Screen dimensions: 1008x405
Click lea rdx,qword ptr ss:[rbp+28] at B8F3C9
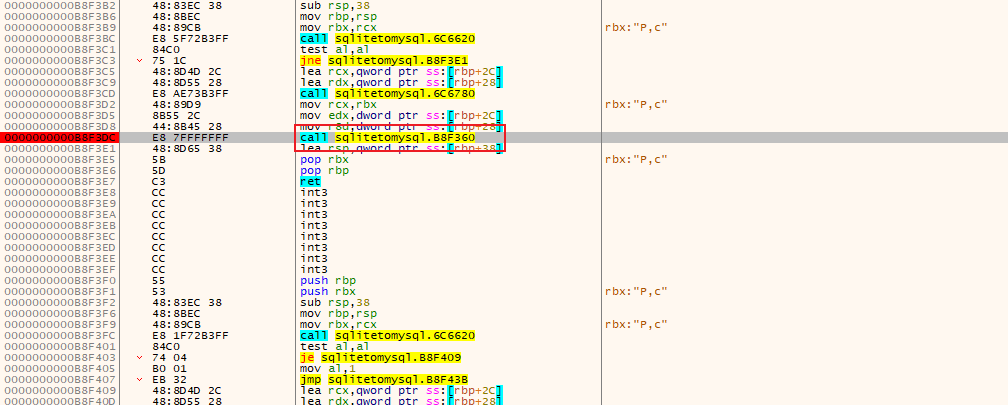(401, 82)
